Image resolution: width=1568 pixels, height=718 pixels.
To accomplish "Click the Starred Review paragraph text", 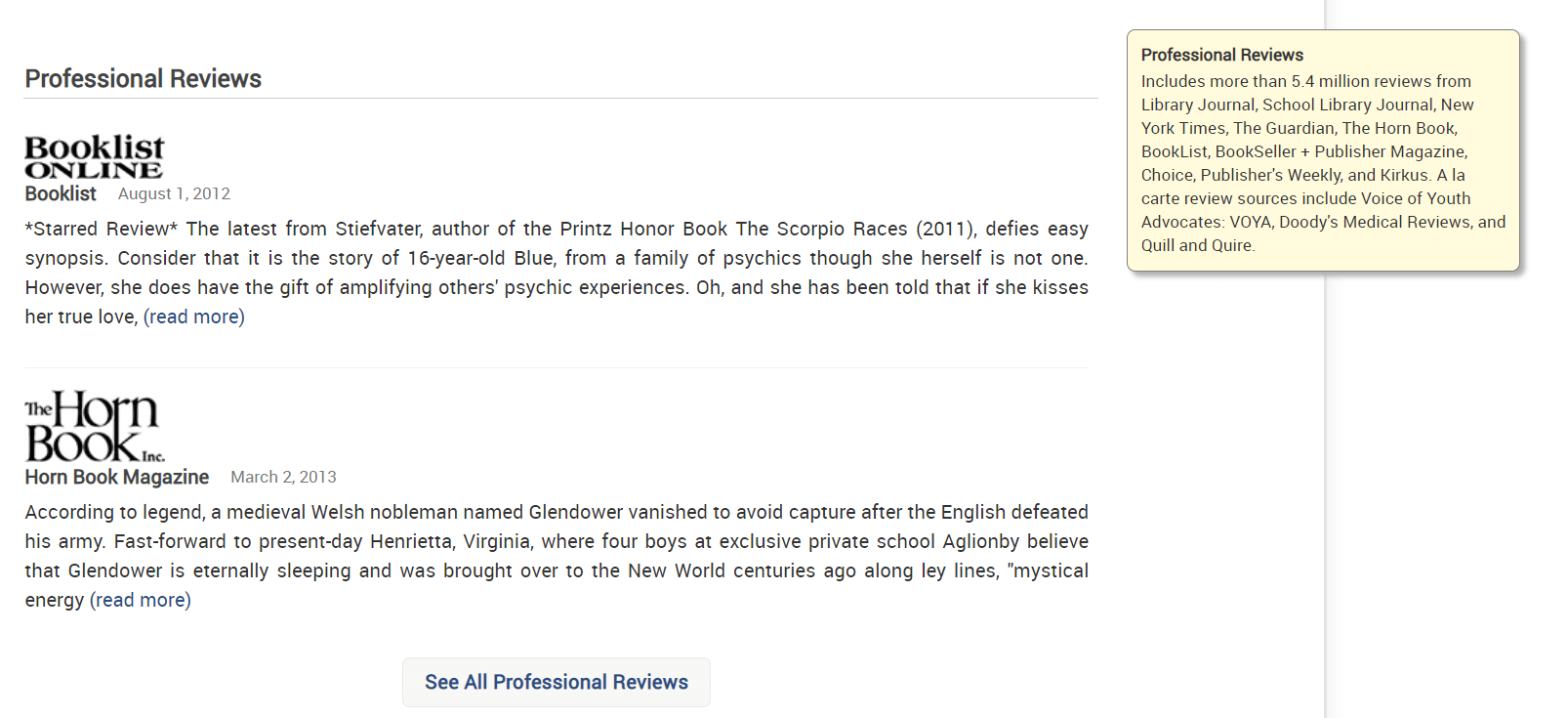I will point(557,273).
